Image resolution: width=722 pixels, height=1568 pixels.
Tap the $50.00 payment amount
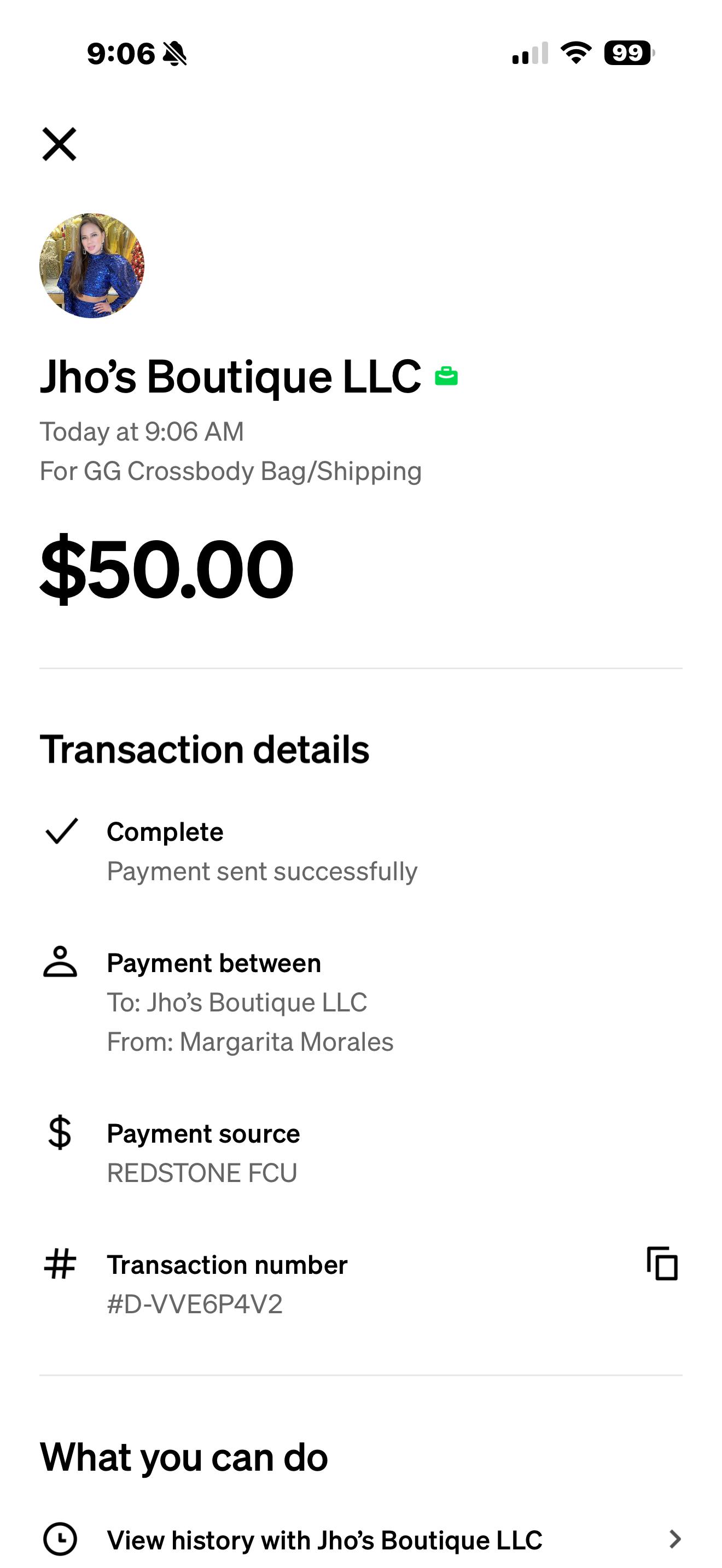tap(167, 569)
